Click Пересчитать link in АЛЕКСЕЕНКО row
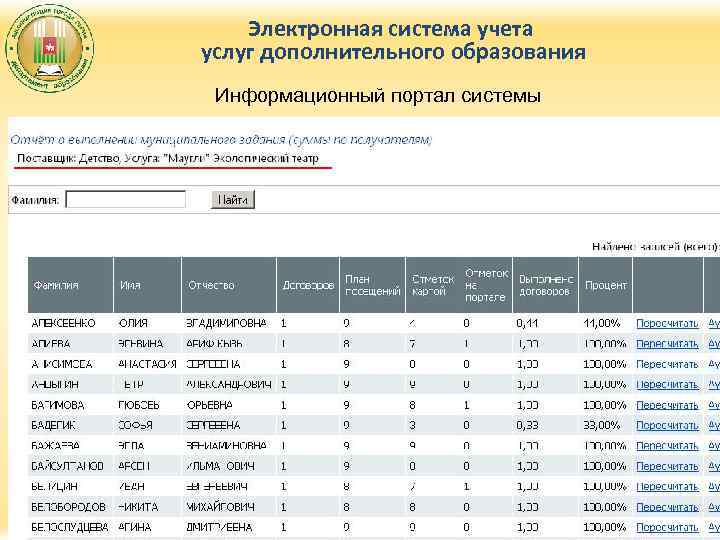The height and width of the screenshot is (540, 720). pos(667,324)
